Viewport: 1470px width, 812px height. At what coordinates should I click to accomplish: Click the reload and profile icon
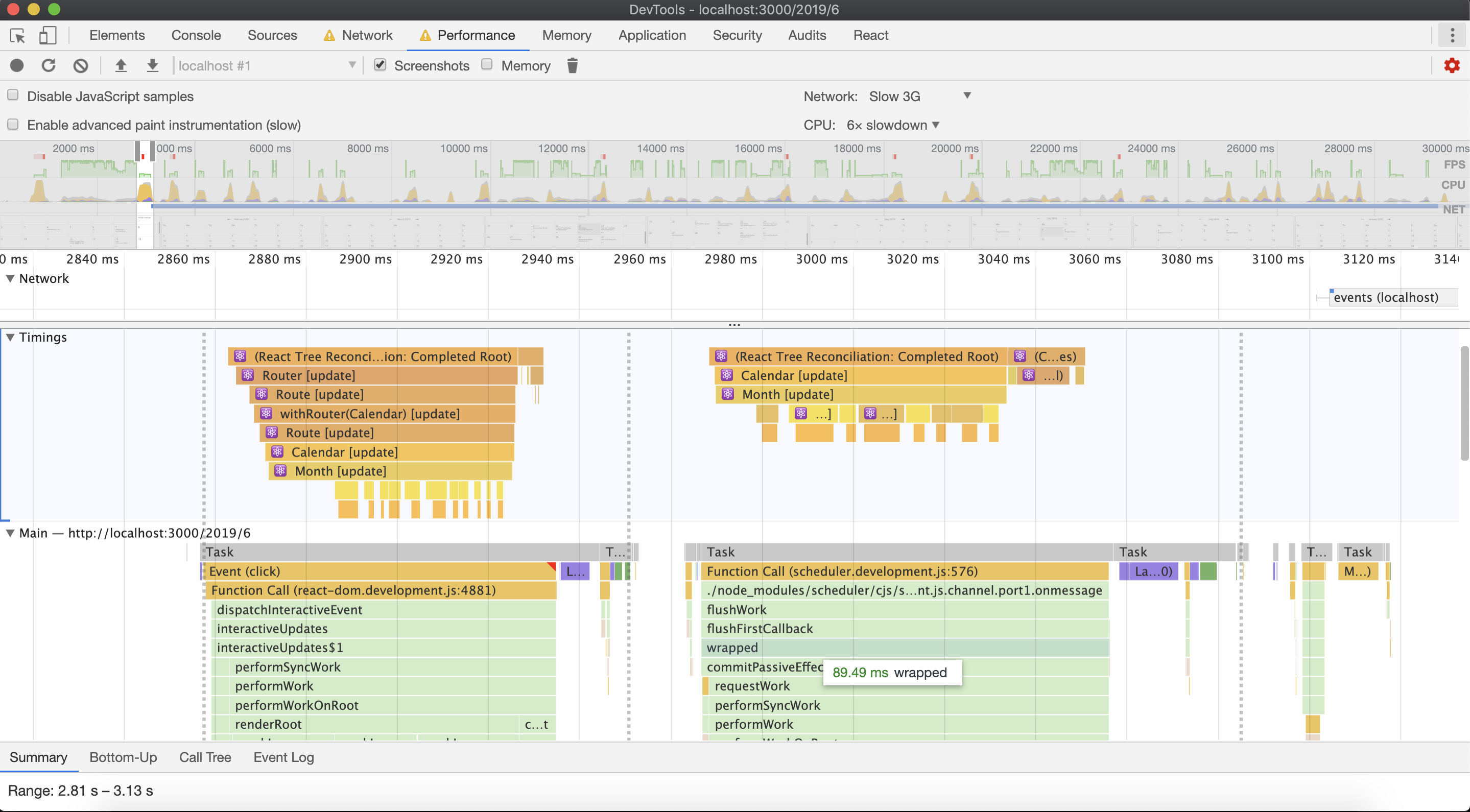(x=49, y=65)
